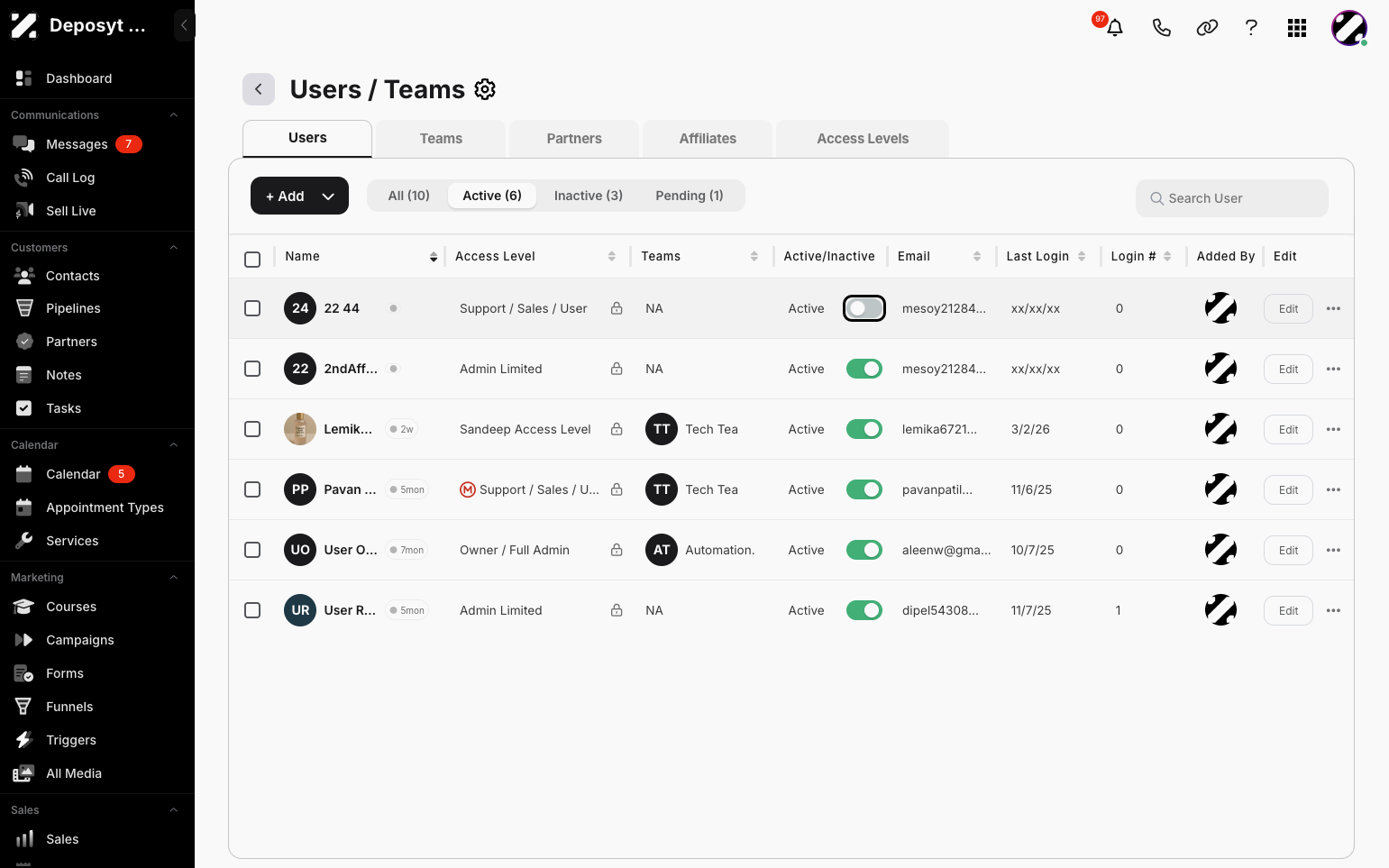Open the Access Levels tab
This screenshot has height=868, width=1389.
pyautogui.click(x=863, y=139)
